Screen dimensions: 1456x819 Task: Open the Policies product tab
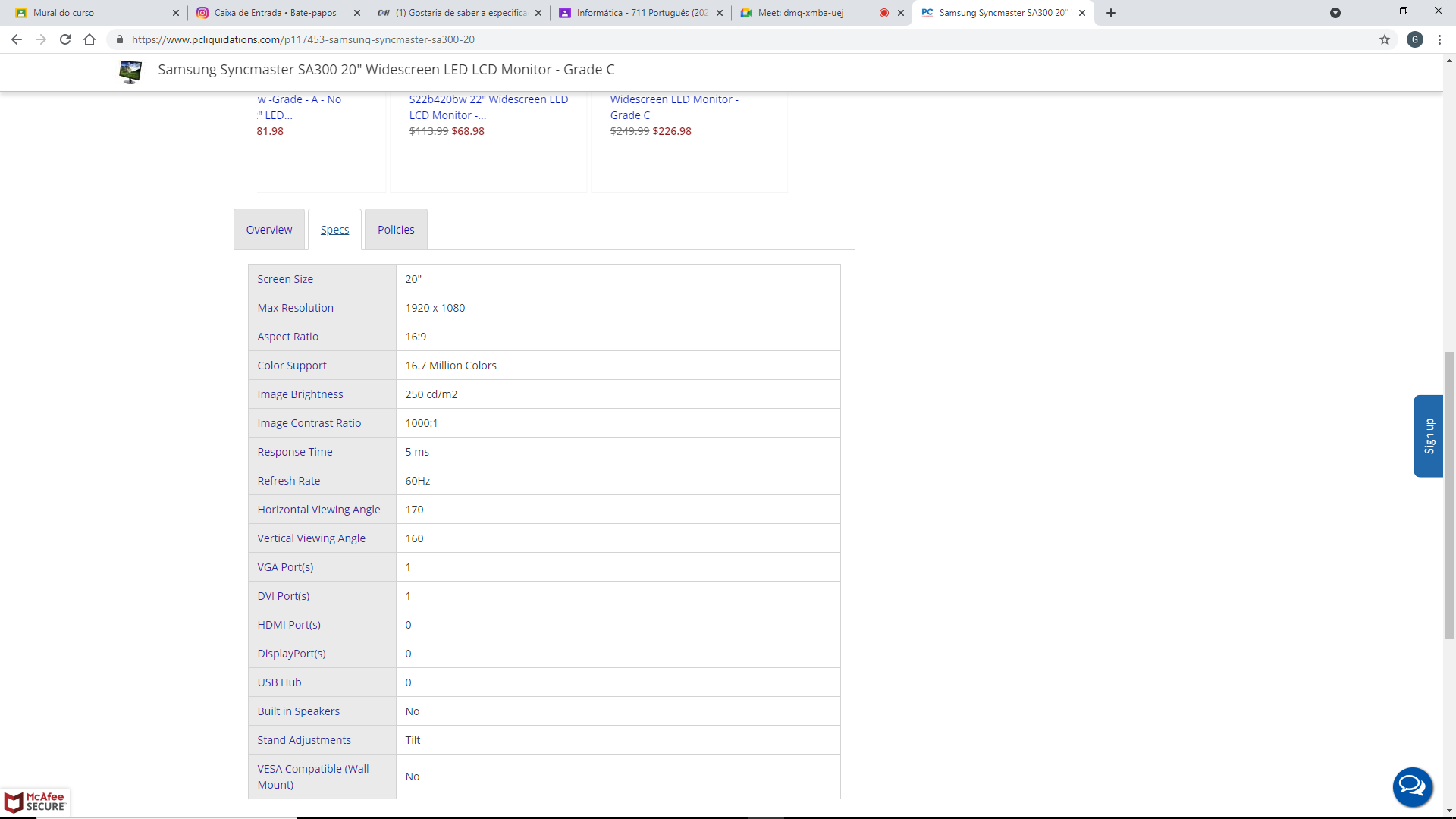pos(396,230)
